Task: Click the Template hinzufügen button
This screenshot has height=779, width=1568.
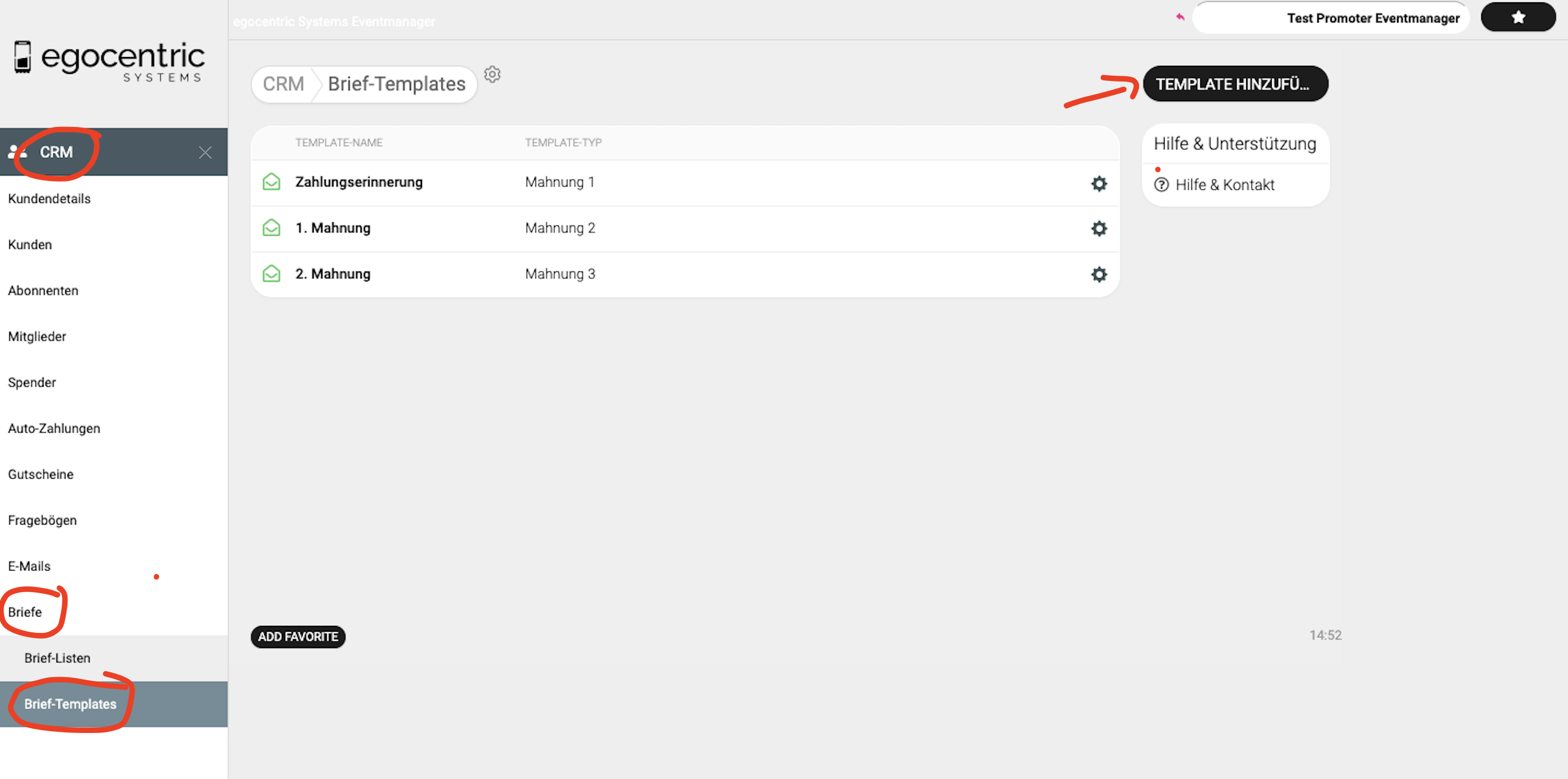Action: [x=1234, y=84]
